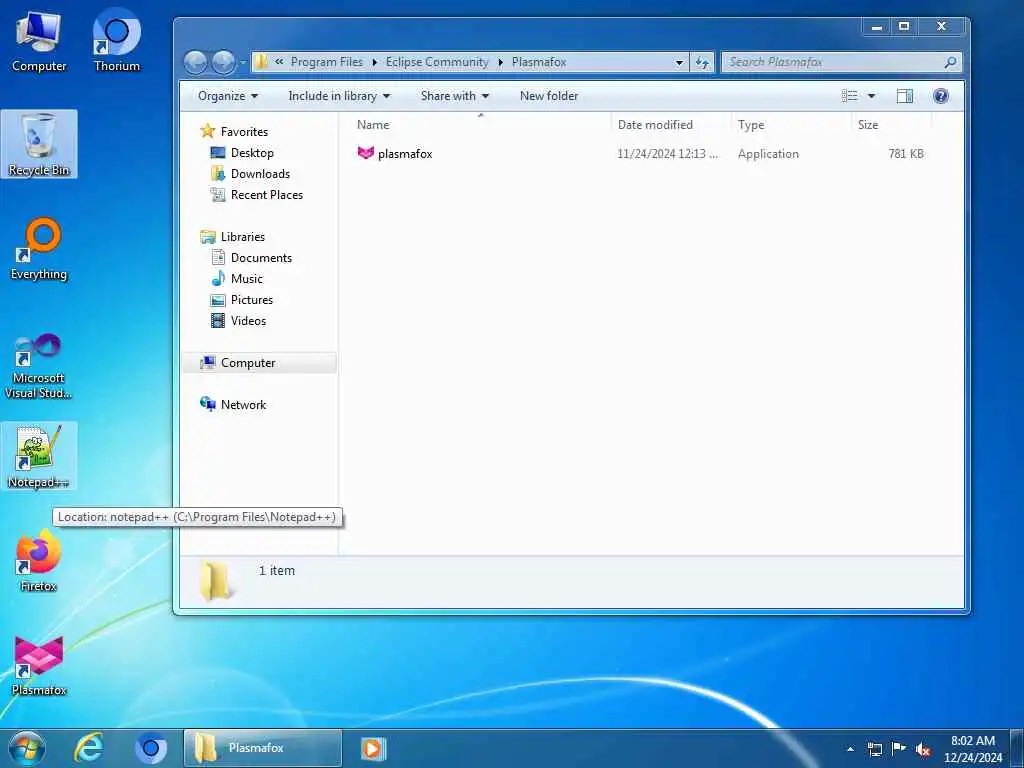Select the Firefox desktop shortcut
The width and height of the screenshot is (1024, 768).
pyautogui.click(x=39, y=561)
